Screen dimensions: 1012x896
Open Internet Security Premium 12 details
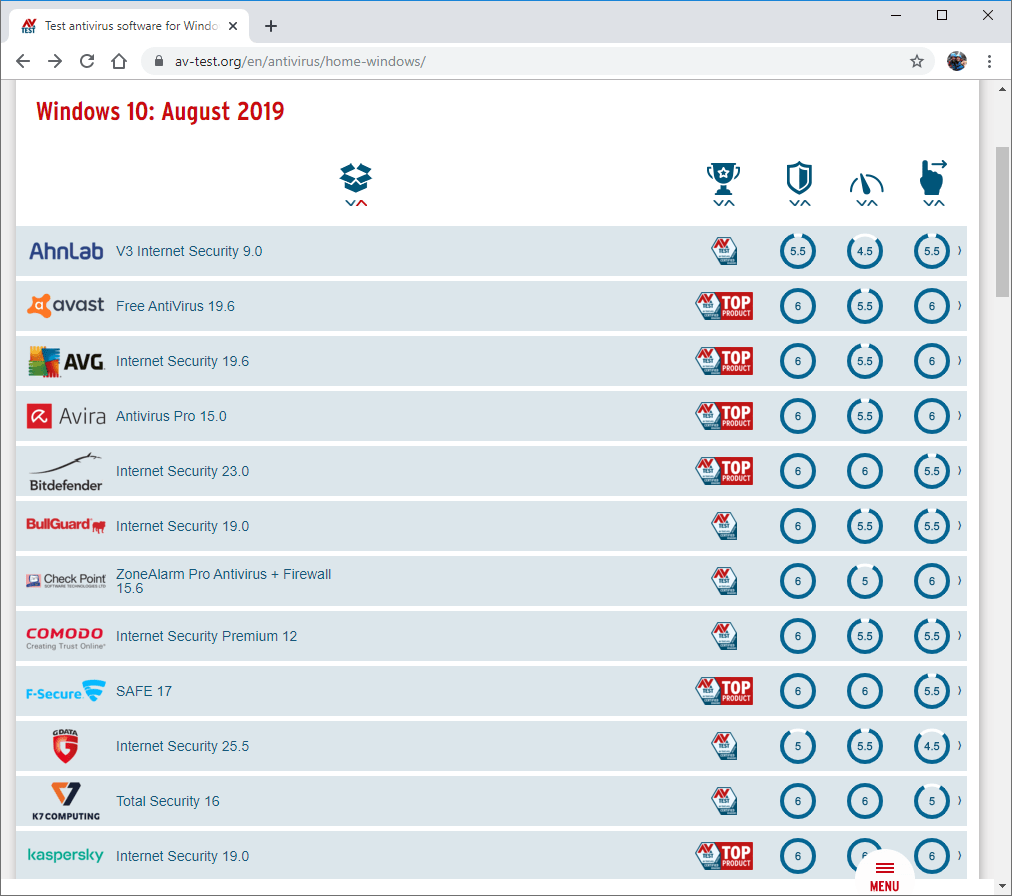click(207, 636)
